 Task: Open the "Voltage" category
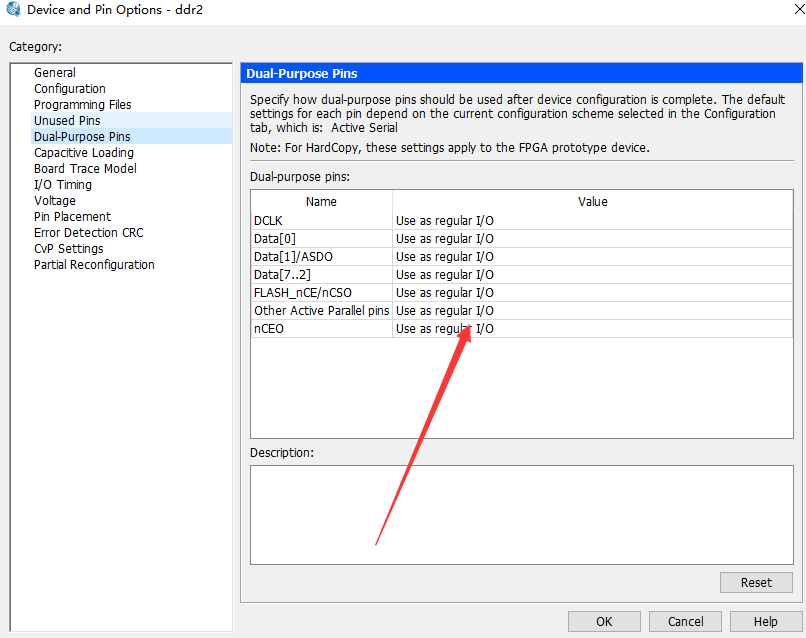(x=55, y=200)
